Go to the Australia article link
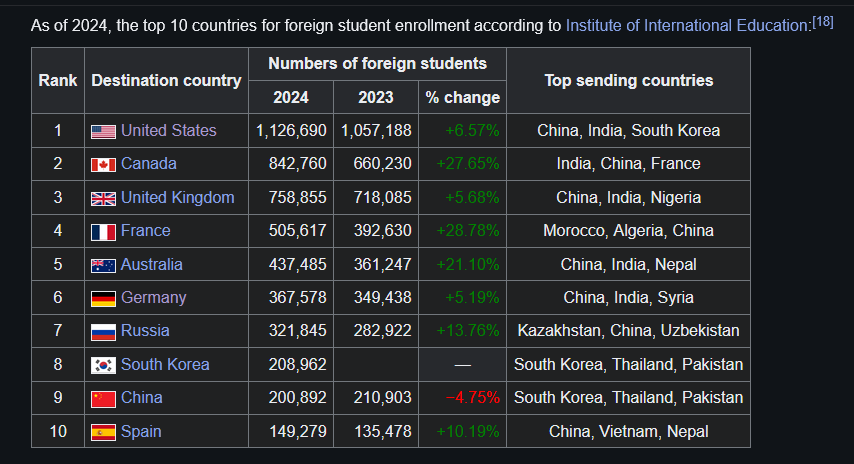The height and width of the screenshot is (464, 854). pos(151,264)
